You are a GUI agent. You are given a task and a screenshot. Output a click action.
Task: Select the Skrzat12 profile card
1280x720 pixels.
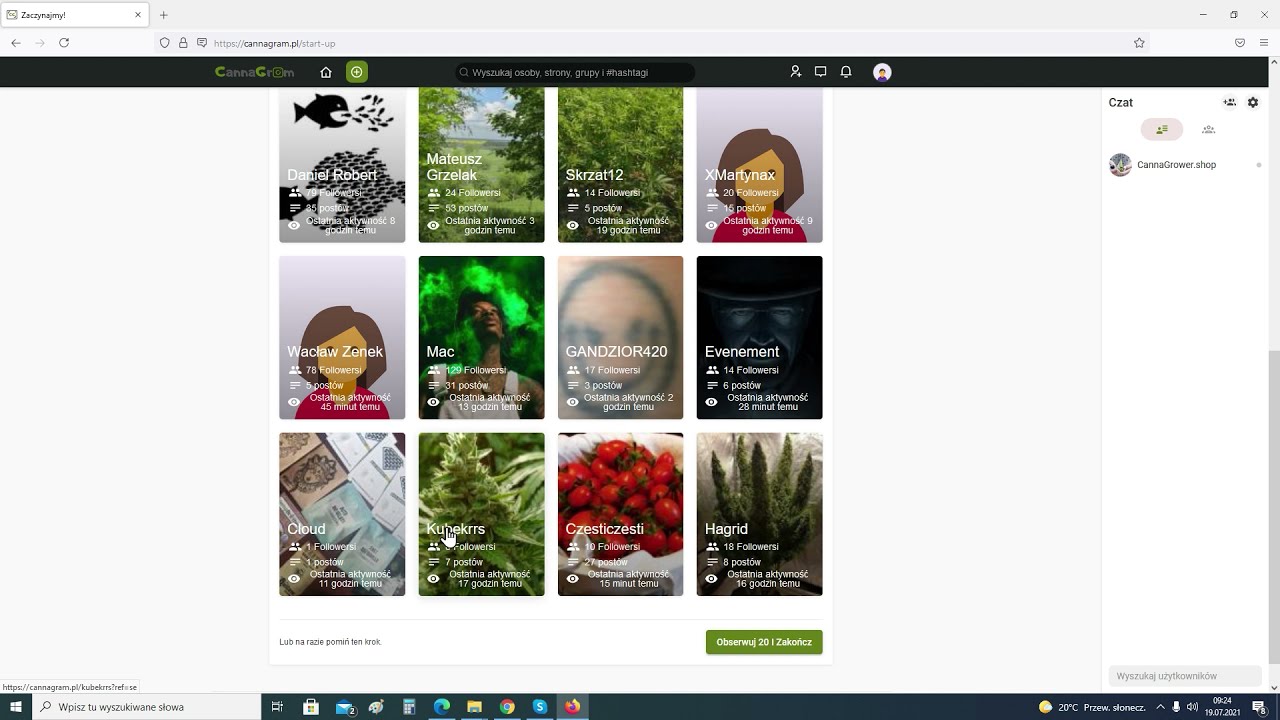[x=620, y=164]
